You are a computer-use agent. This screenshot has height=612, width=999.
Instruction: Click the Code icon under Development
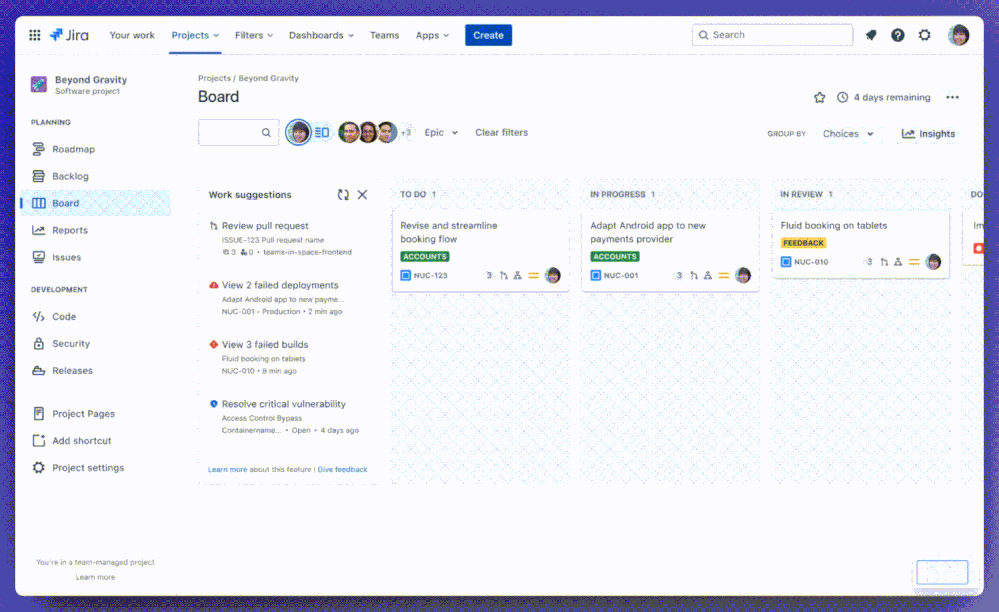click(40, 316)
